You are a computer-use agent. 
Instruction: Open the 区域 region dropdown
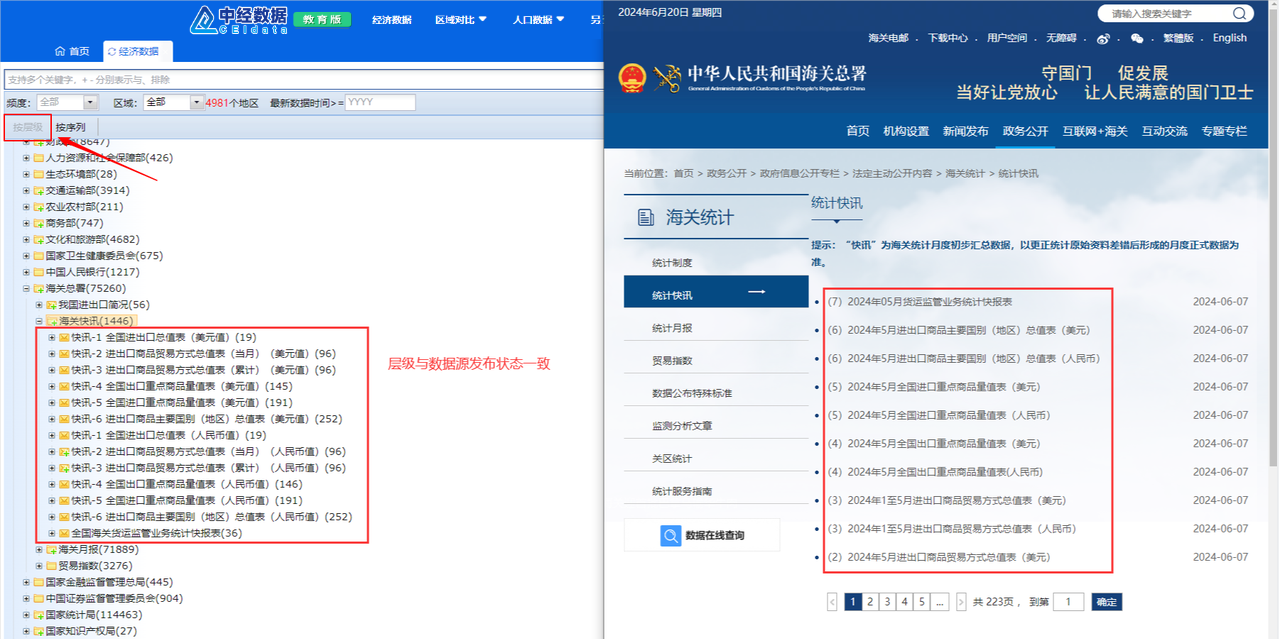click(x=196, y=102)
